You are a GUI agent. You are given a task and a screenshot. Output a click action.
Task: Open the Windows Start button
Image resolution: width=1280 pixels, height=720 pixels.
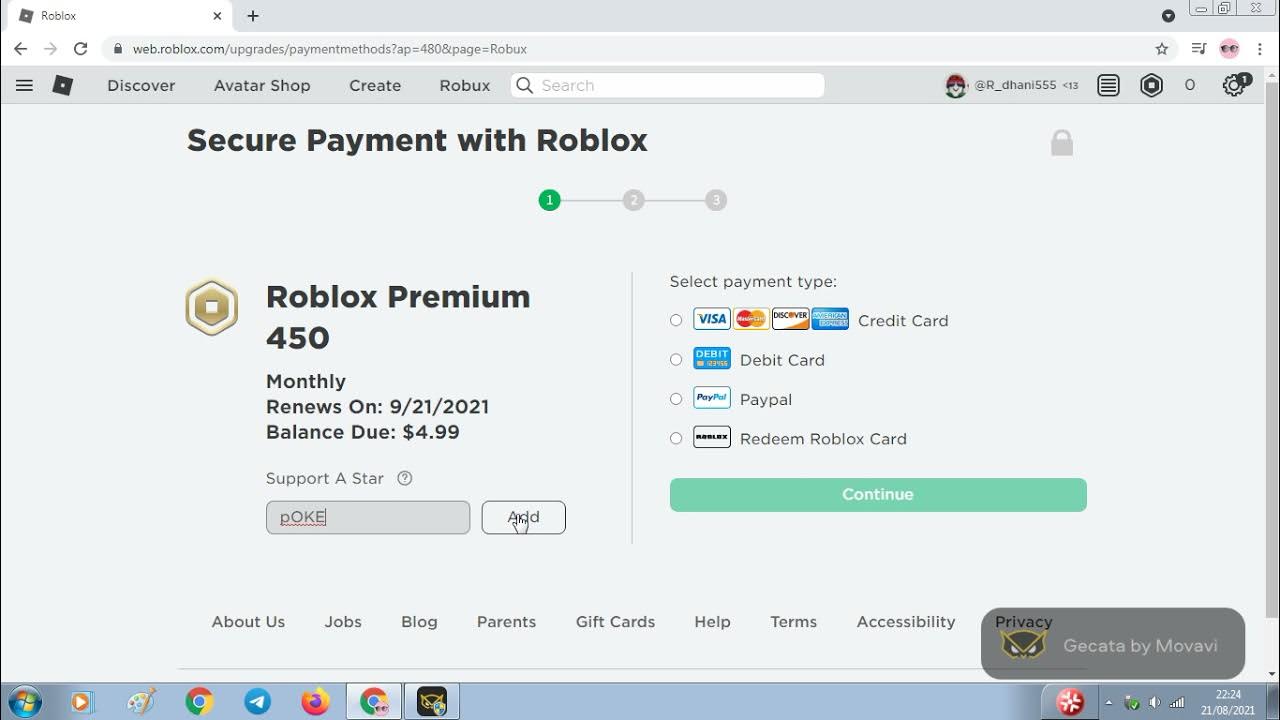coord(24,702)
